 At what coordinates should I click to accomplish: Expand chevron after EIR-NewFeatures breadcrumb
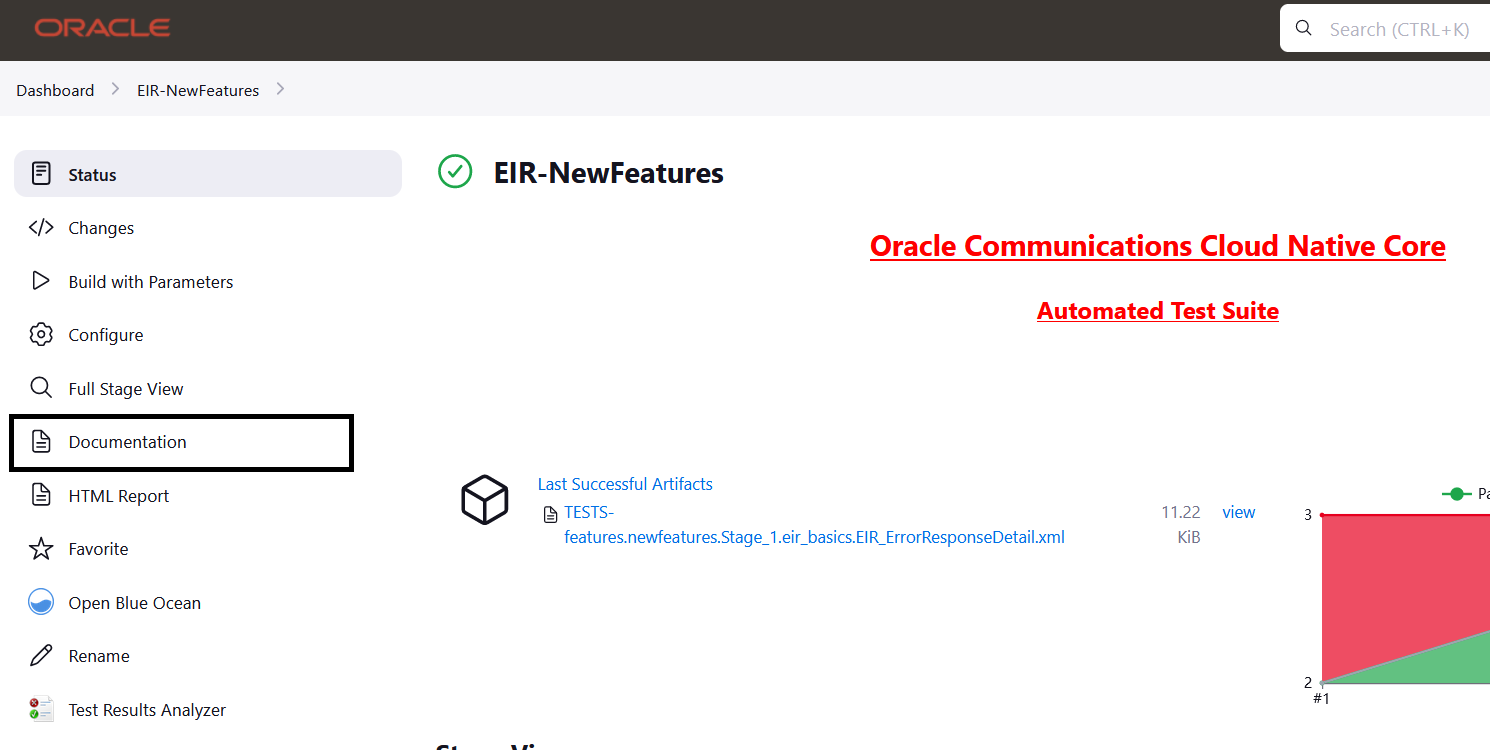point(280,89)
